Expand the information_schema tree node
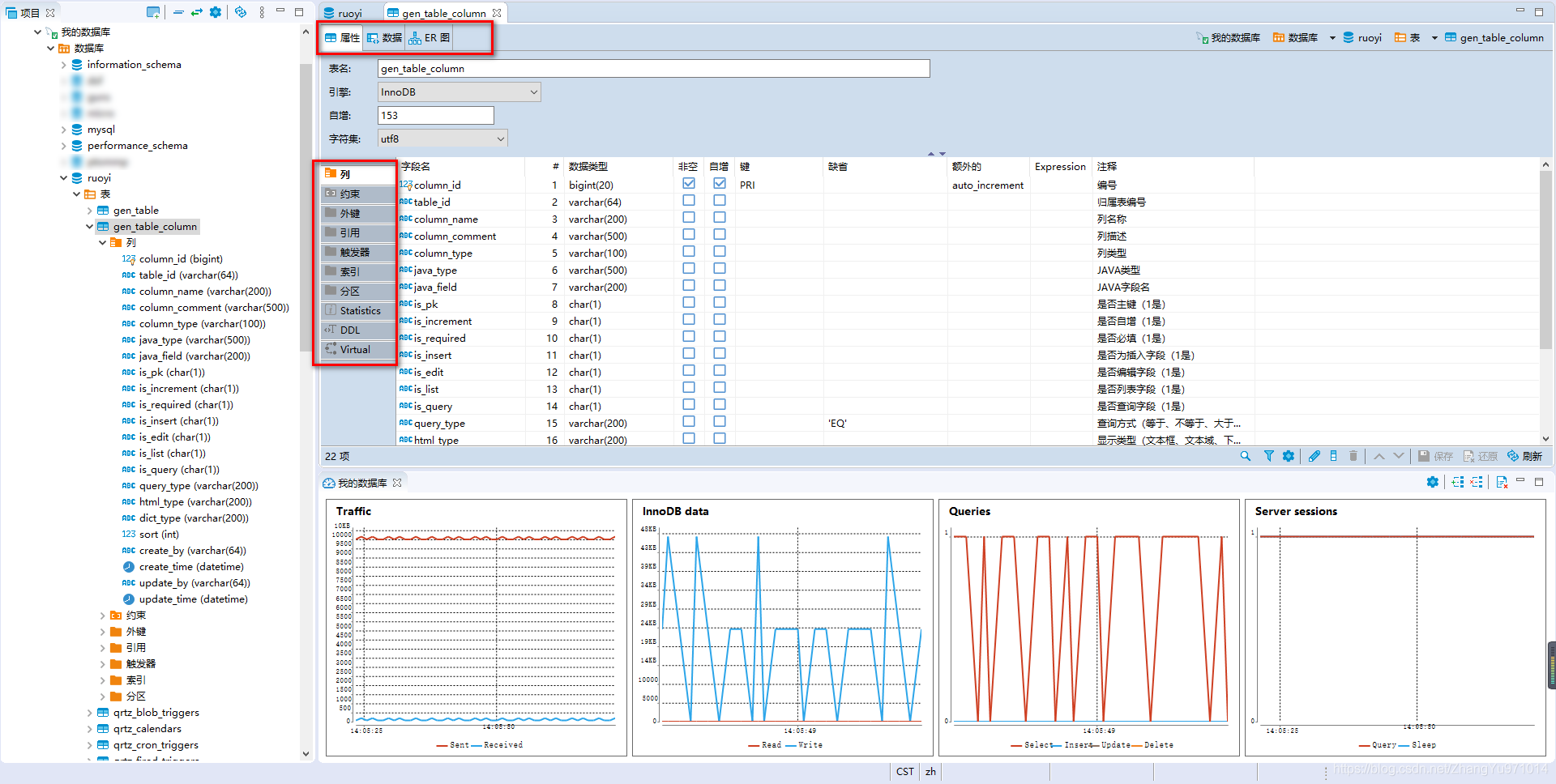Viewport: 1556px width, 784px height. tap(64, 65)
